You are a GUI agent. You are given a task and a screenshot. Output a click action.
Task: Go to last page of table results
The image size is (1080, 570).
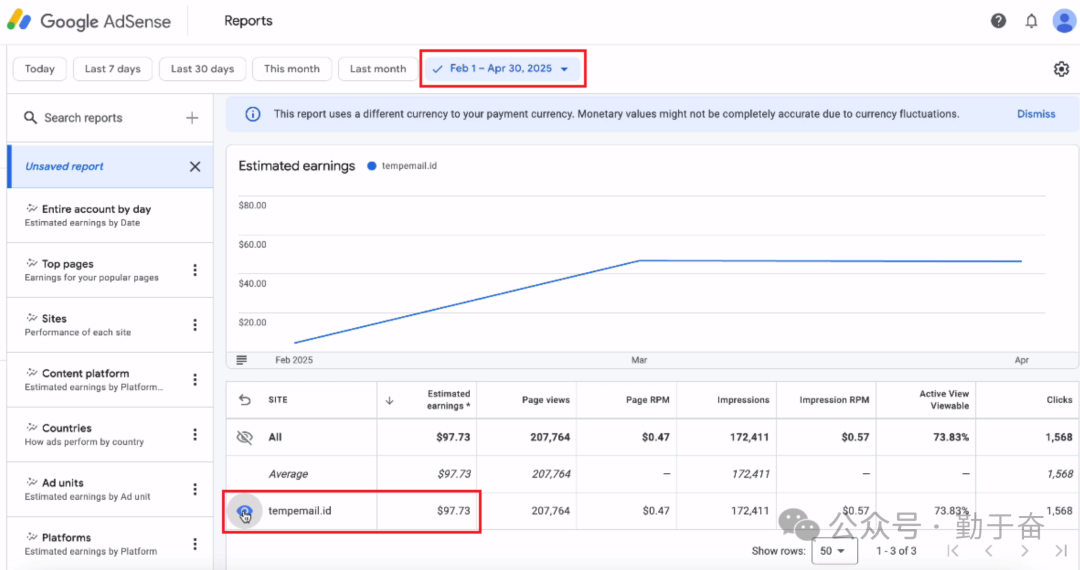coord(1061,551)
